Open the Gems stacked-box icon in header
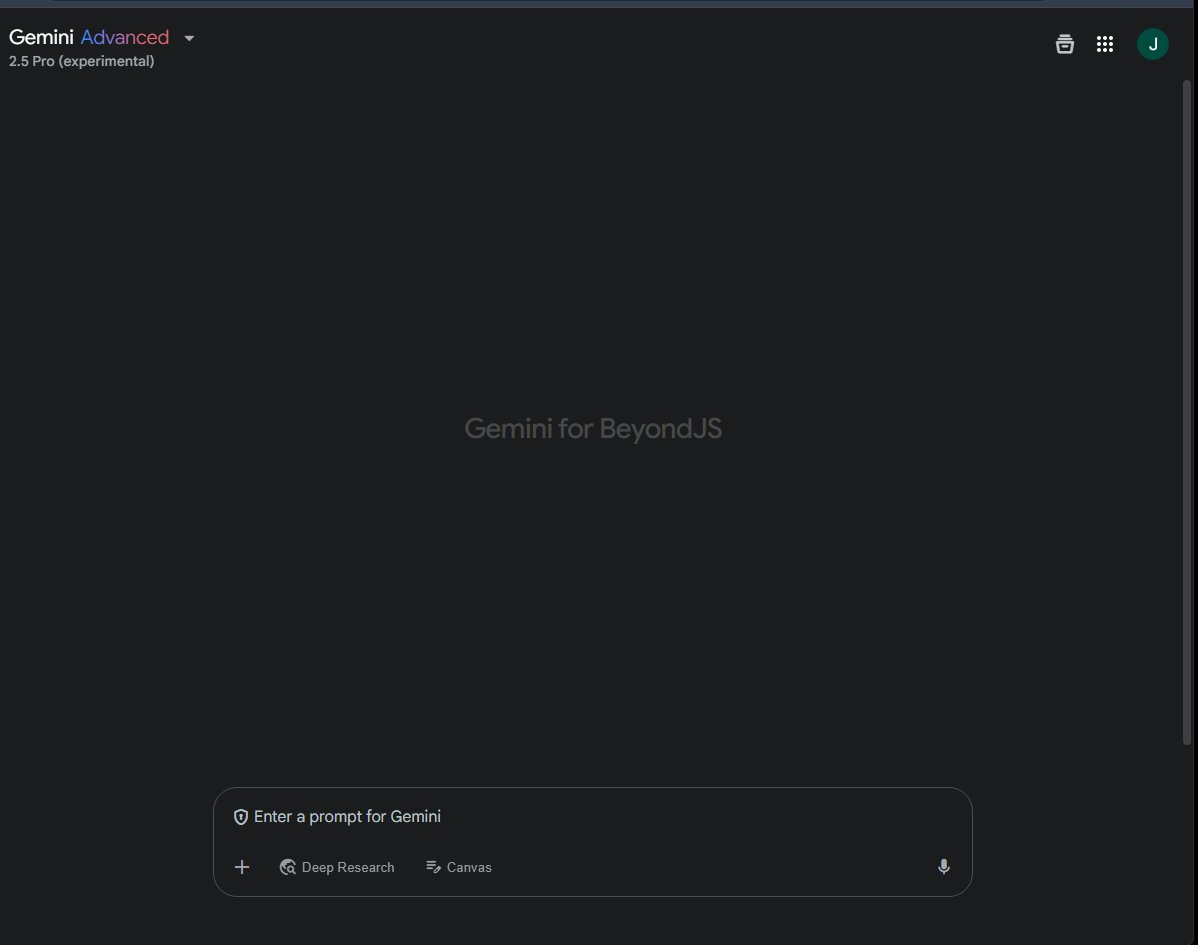The height and width of the screenshot is (945, 1198). pyautogui.click(x=1064, y=44)
